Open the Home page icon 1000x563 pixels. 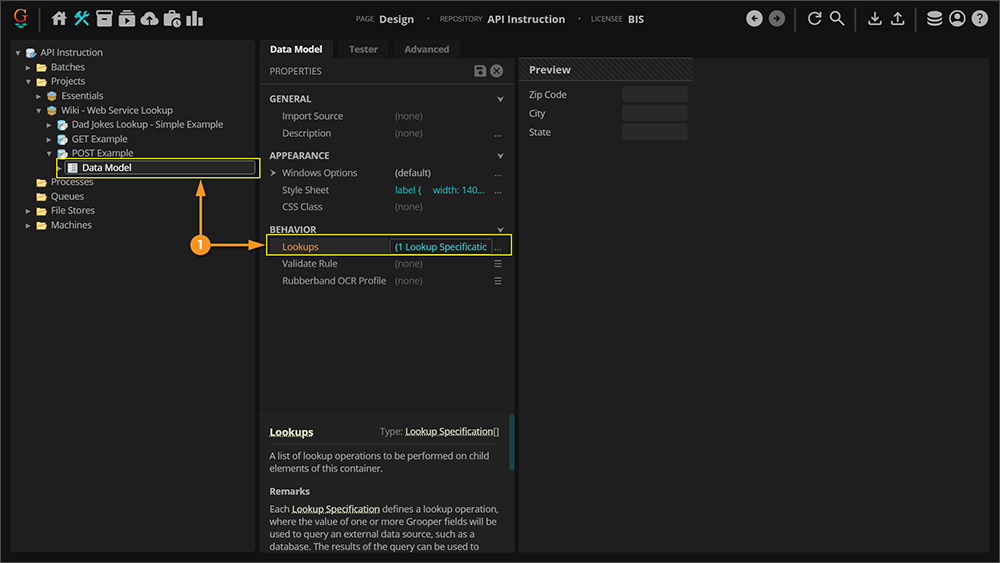coord(59,19)
